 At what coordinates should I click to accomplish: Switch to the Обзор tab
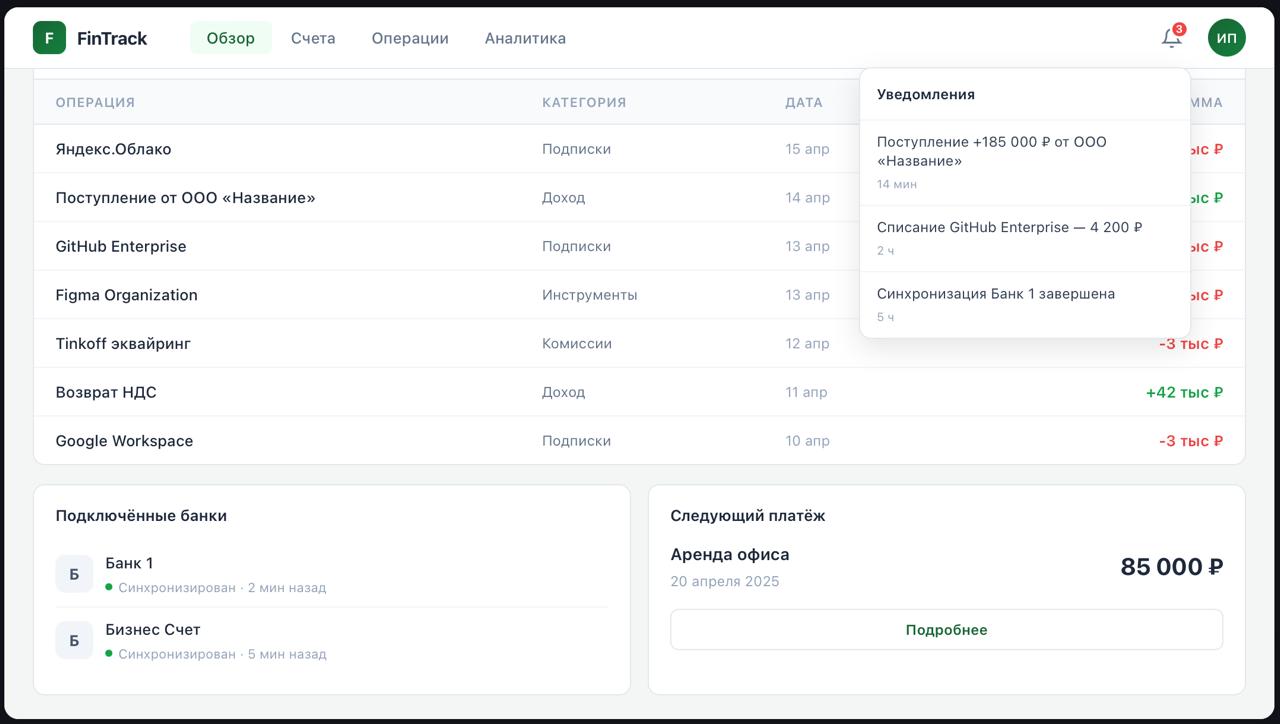pyautogui.click(x=230, y=38)
